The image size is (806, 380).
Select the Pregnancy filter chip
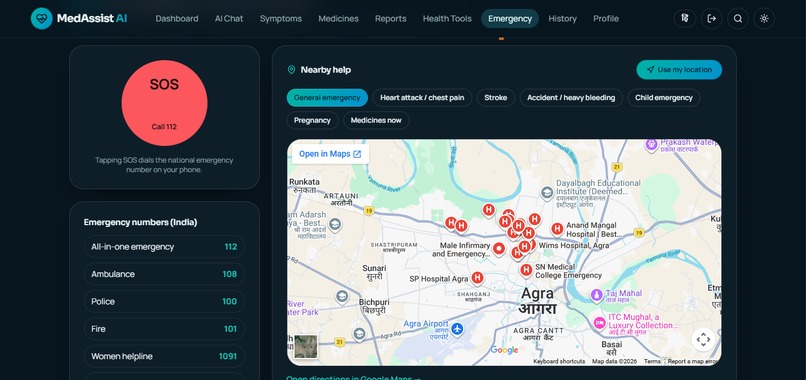pos(313,120)
